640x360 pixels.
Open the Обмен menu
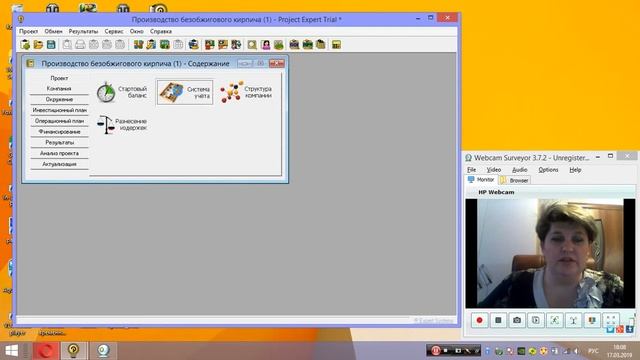pos(53,31)
